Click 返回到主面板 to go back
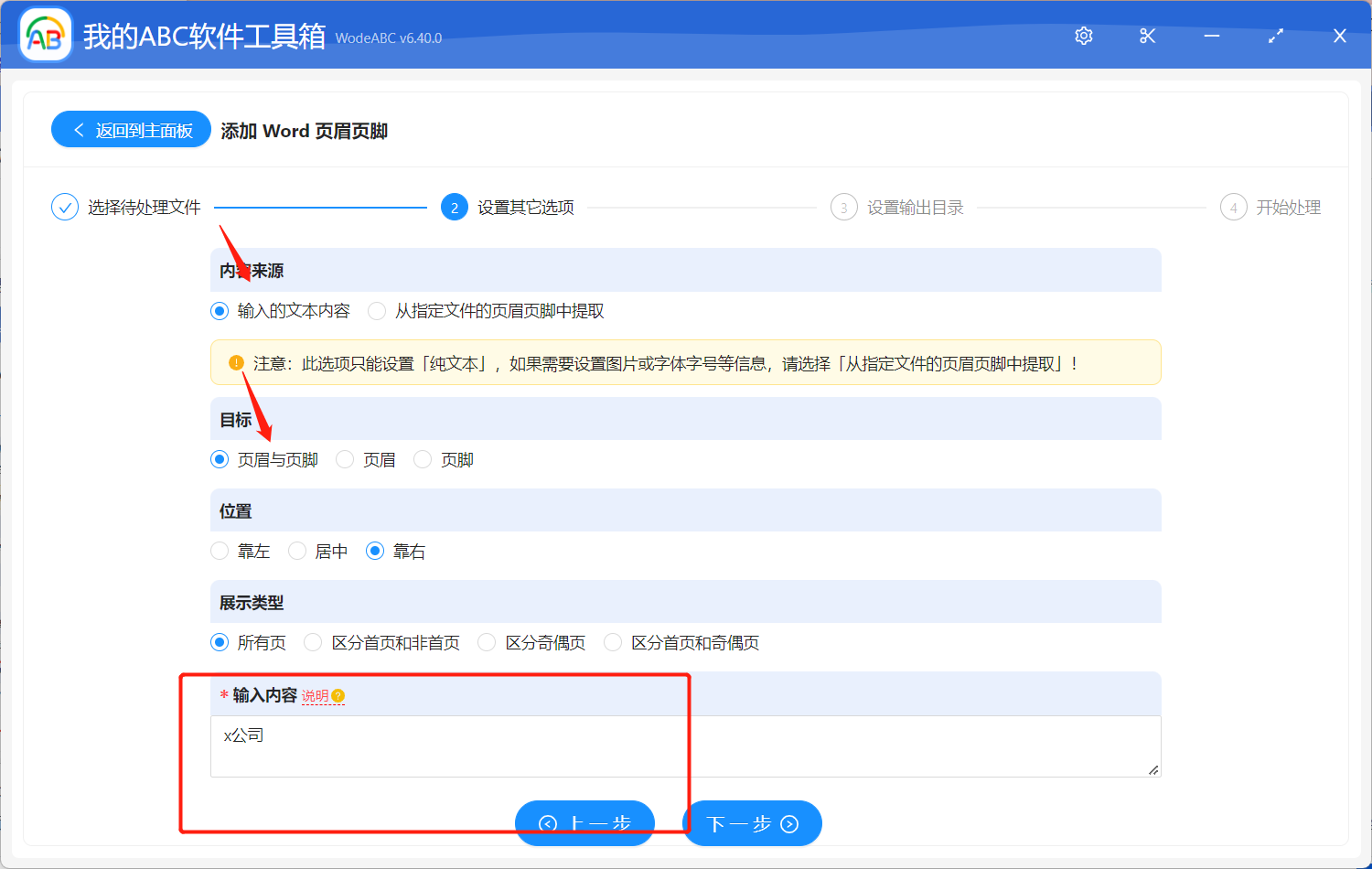 [131, 129]
